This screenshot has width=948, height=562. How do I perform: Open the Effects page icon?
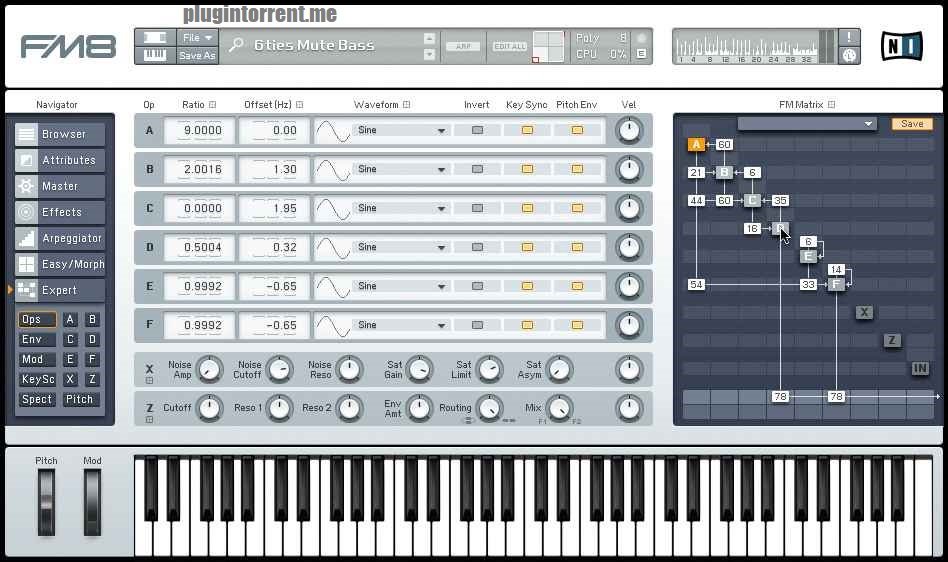click(26, 212)
